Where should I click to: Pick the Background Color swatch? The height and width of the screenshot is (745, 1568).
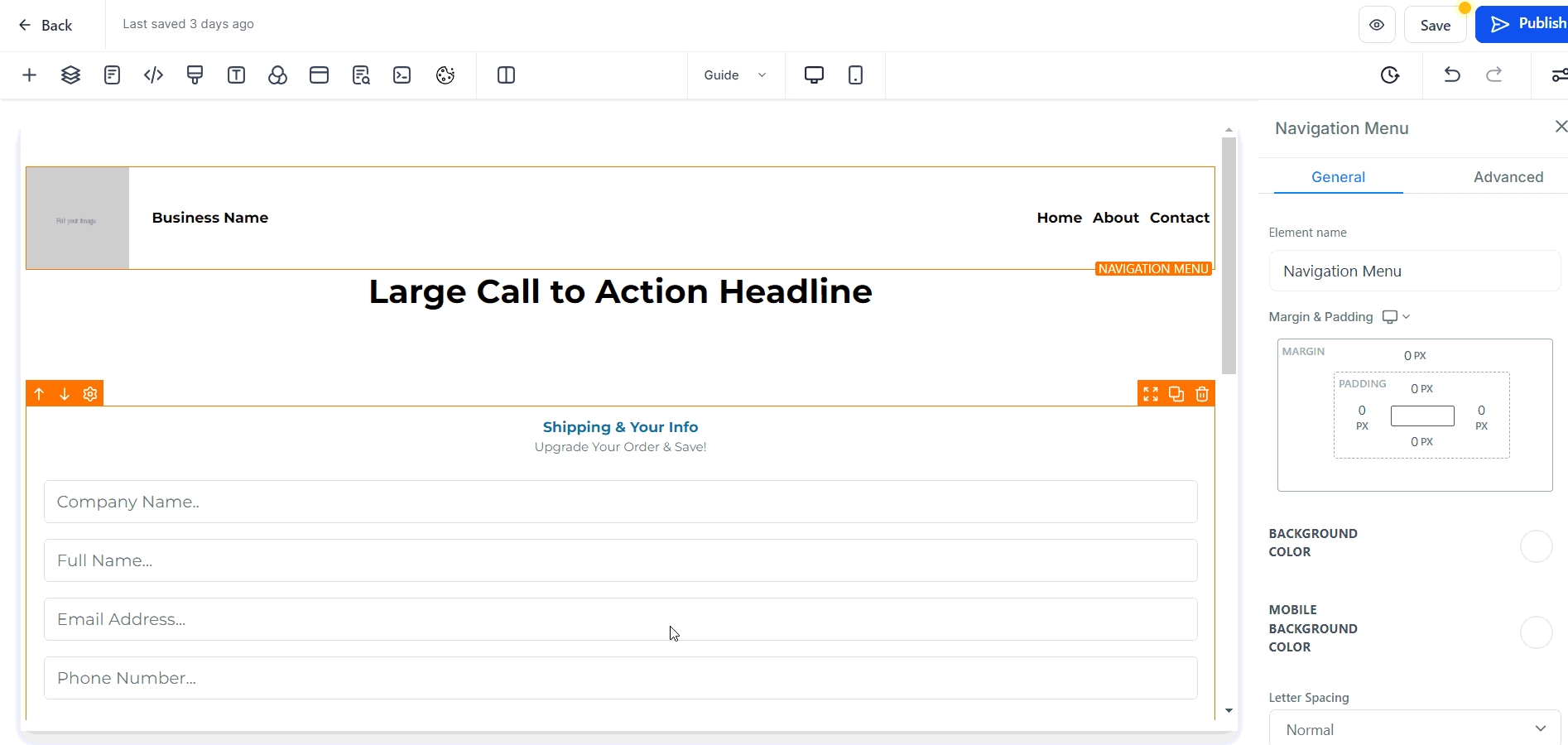[1536, 546]
